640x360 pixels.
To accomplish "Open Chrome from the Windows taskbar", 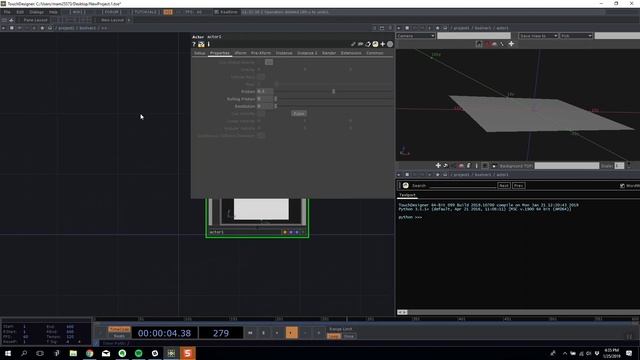I will (x=89, y=353).
